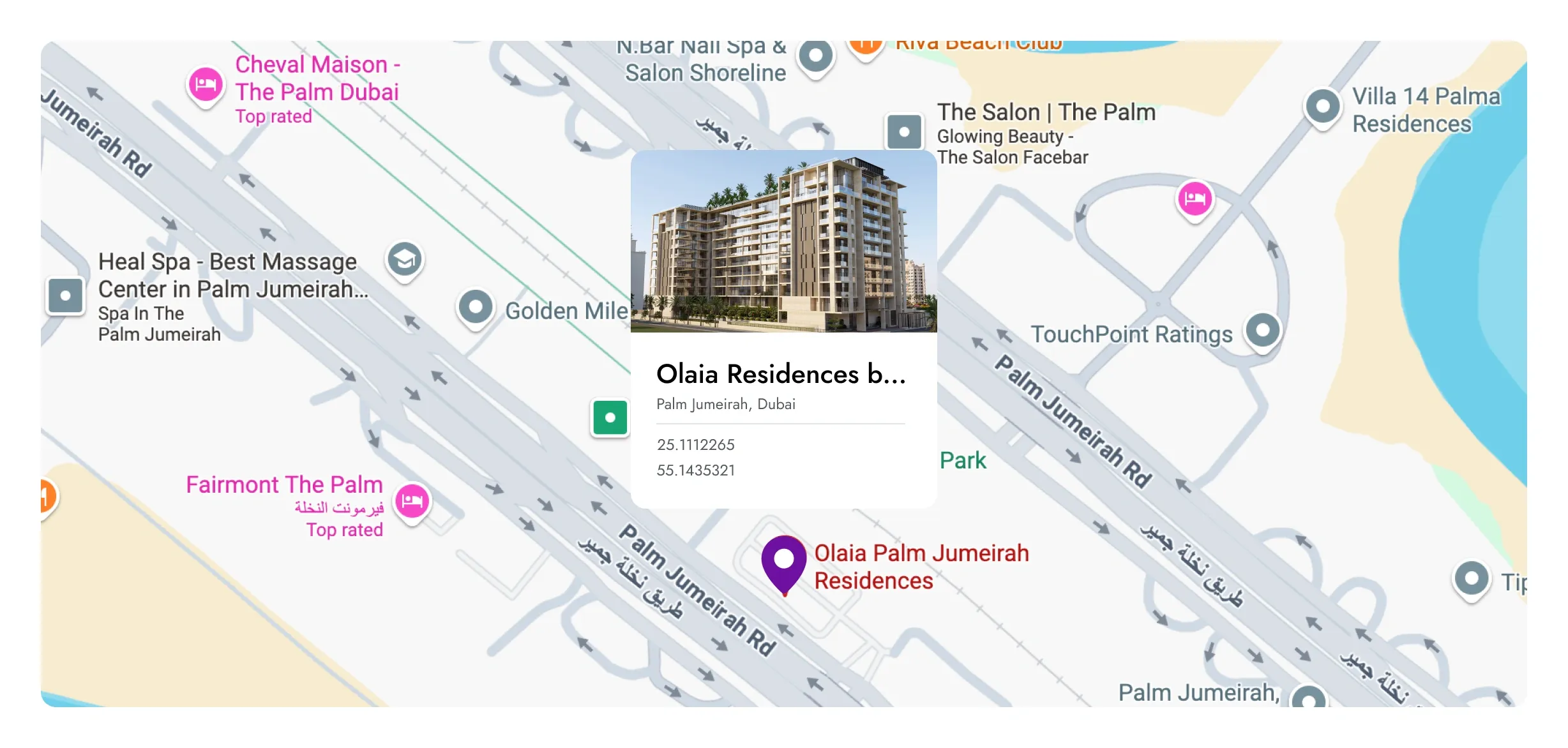Click the Olaia Residences building photo
The height and width of the screenshot is (748, 1568).
[x=783, y=241]
